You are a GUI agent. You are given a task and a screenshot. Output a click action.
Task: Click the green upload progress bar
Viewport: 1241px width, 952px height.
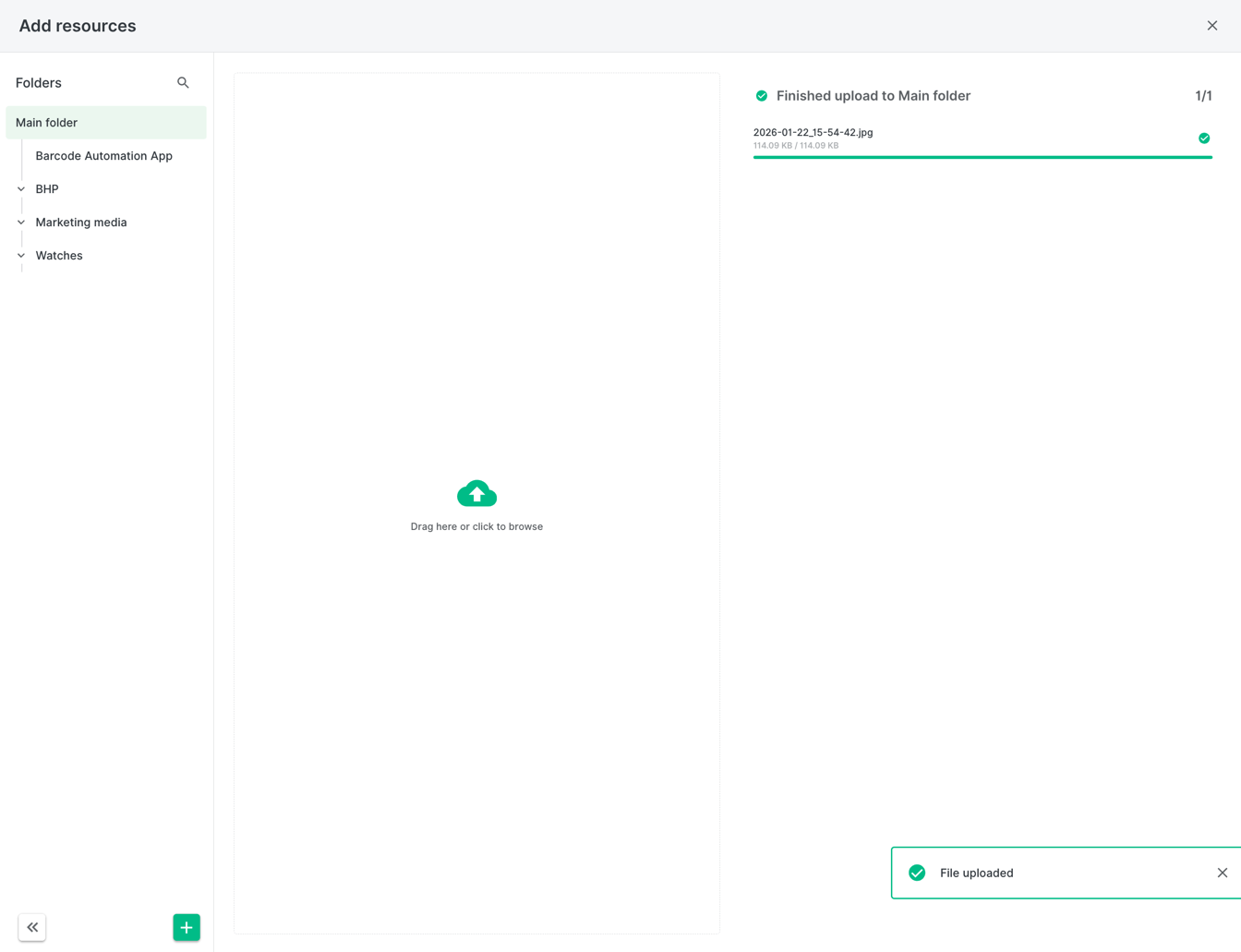click(x=982, y=157)
